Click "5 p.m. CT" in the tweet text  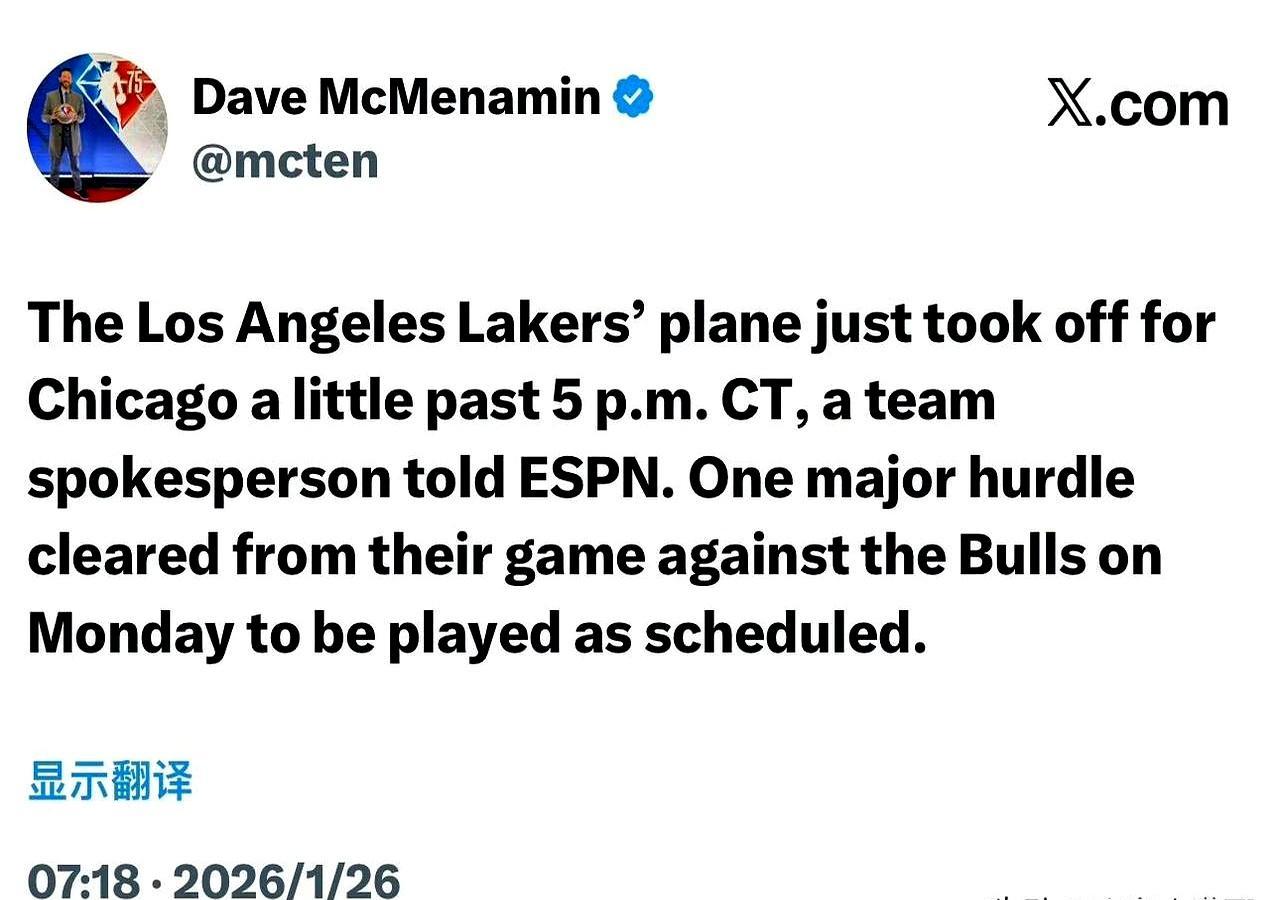[650, 400]
